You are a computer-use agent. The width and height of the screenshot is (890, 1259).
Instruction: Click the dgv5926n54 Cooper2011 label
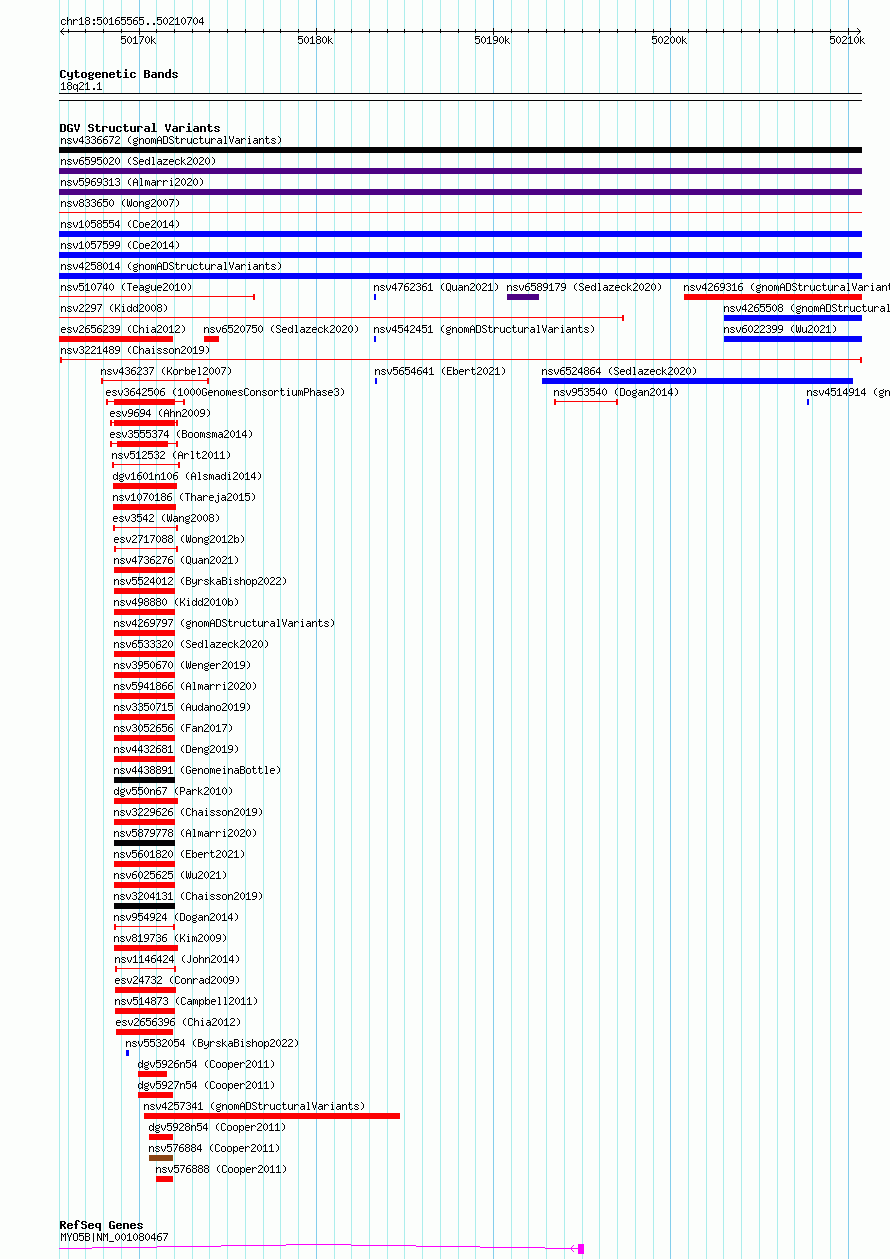click(x=206, y=1064)
